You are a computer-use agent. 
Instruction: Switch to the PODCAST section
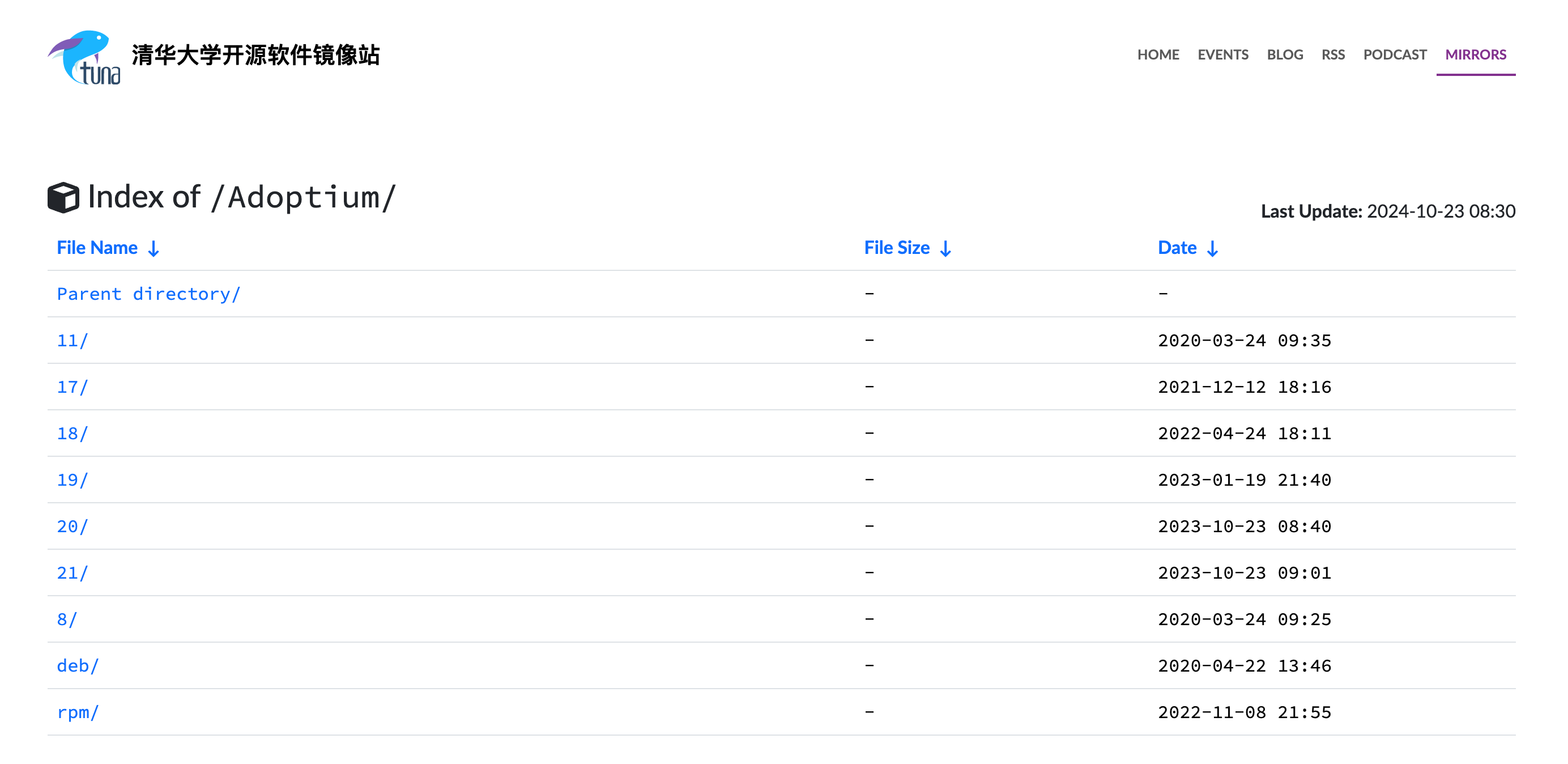tap(1394, 55)
